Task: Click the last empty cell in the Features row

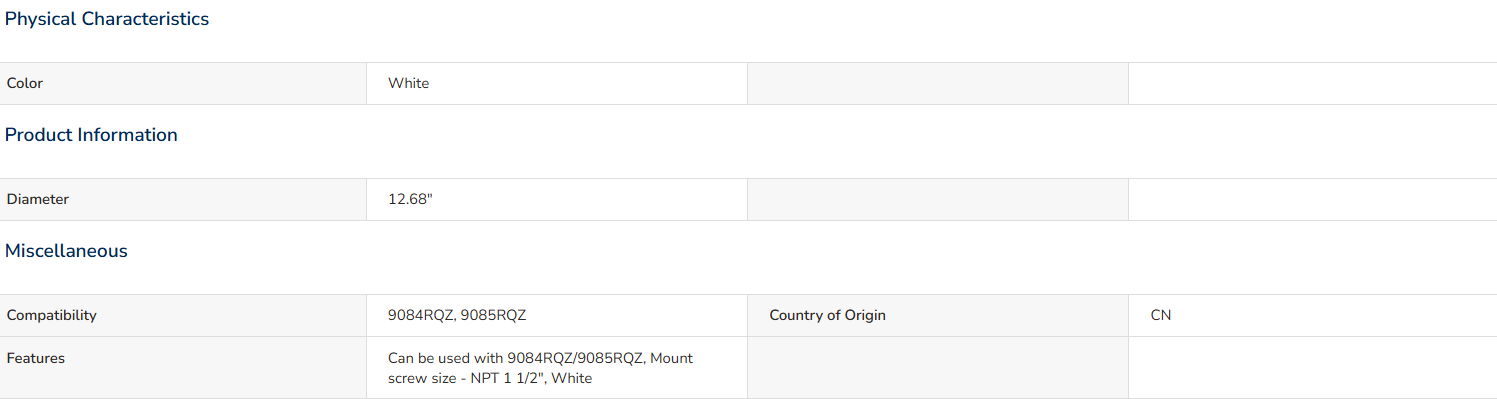Action: point(1313,368)
